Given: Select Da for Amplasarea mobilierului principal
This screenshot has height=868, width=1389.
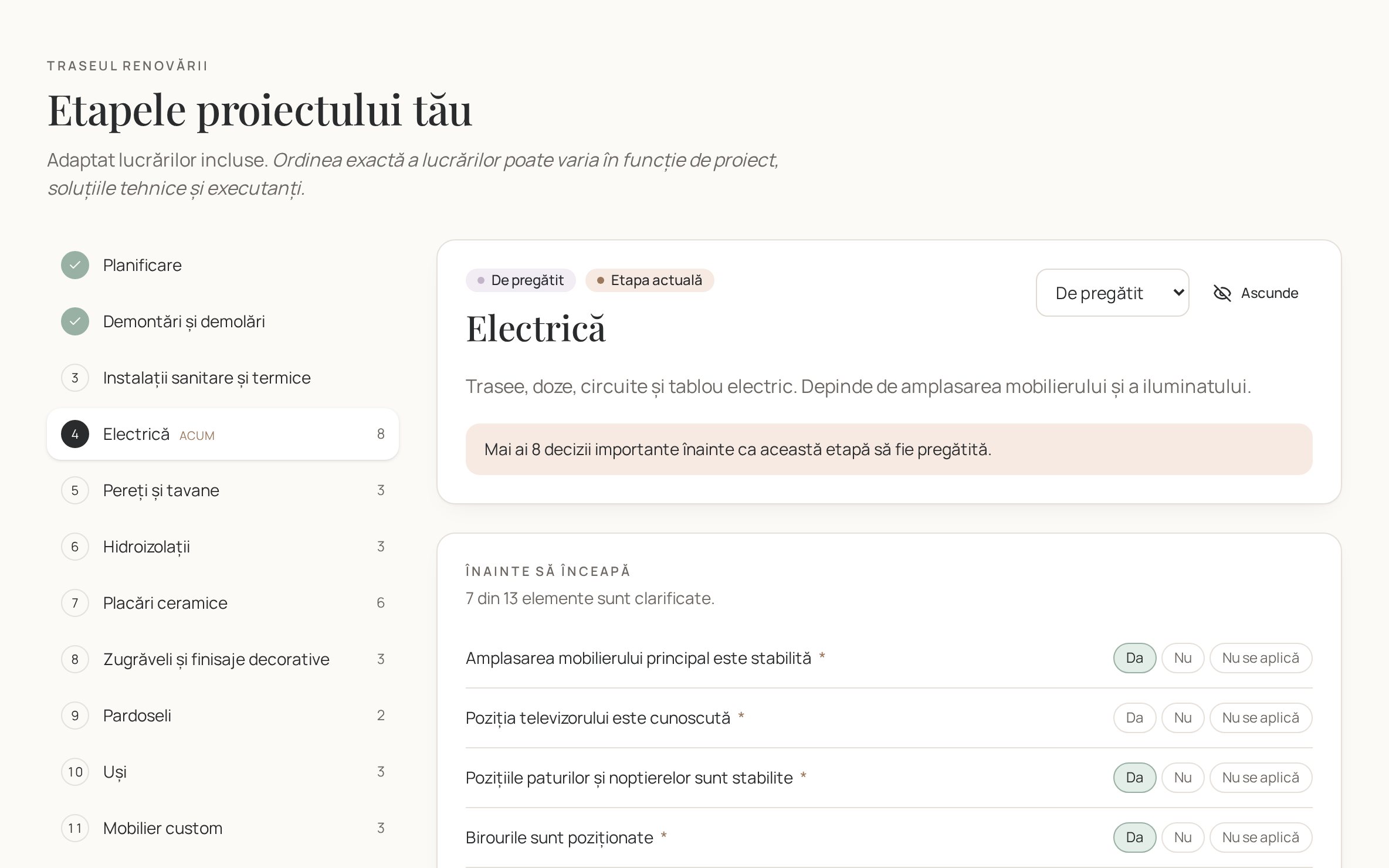Looking at the screenshot, I should pyautogui.click(x=1134, y=658).
